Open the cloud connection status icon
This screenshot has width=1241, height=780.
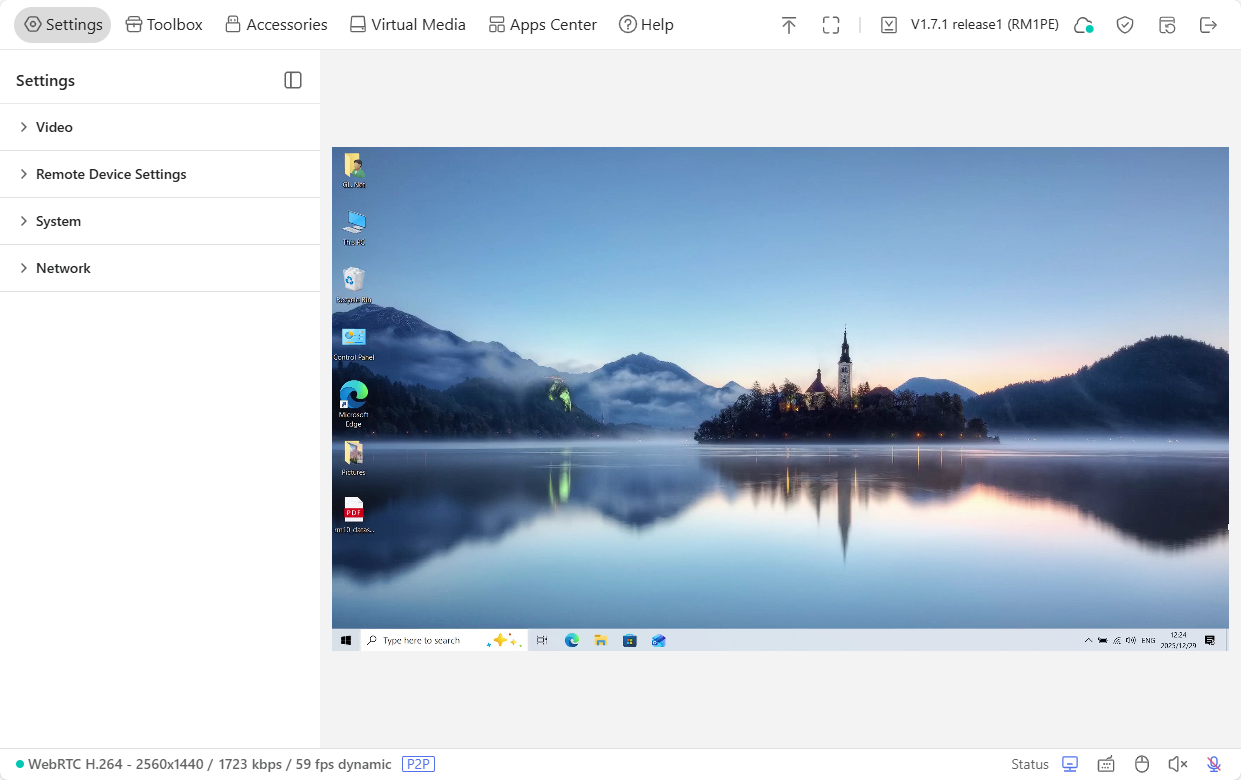[1083, 25]
